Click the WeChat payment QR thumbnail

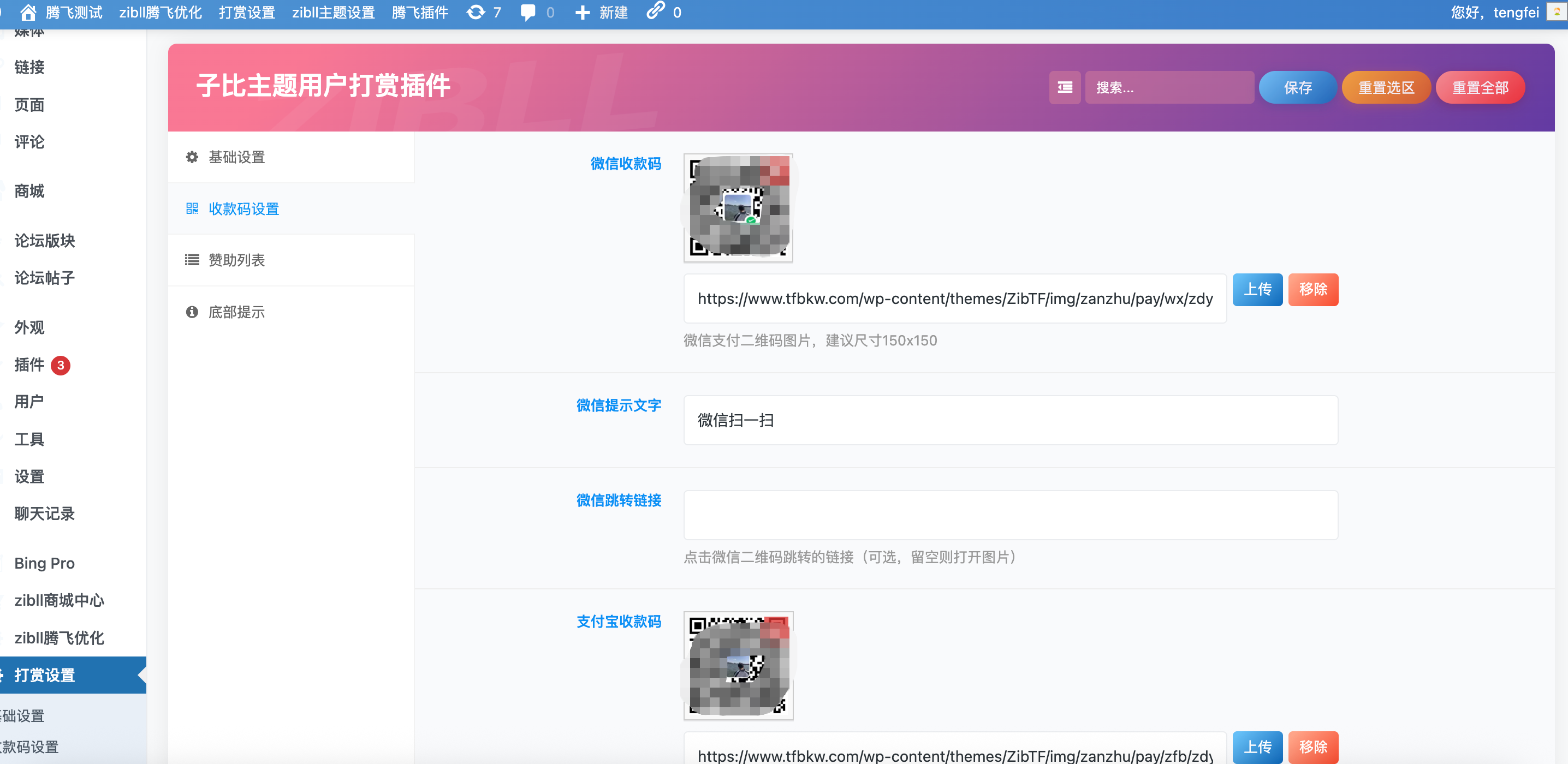738,207
